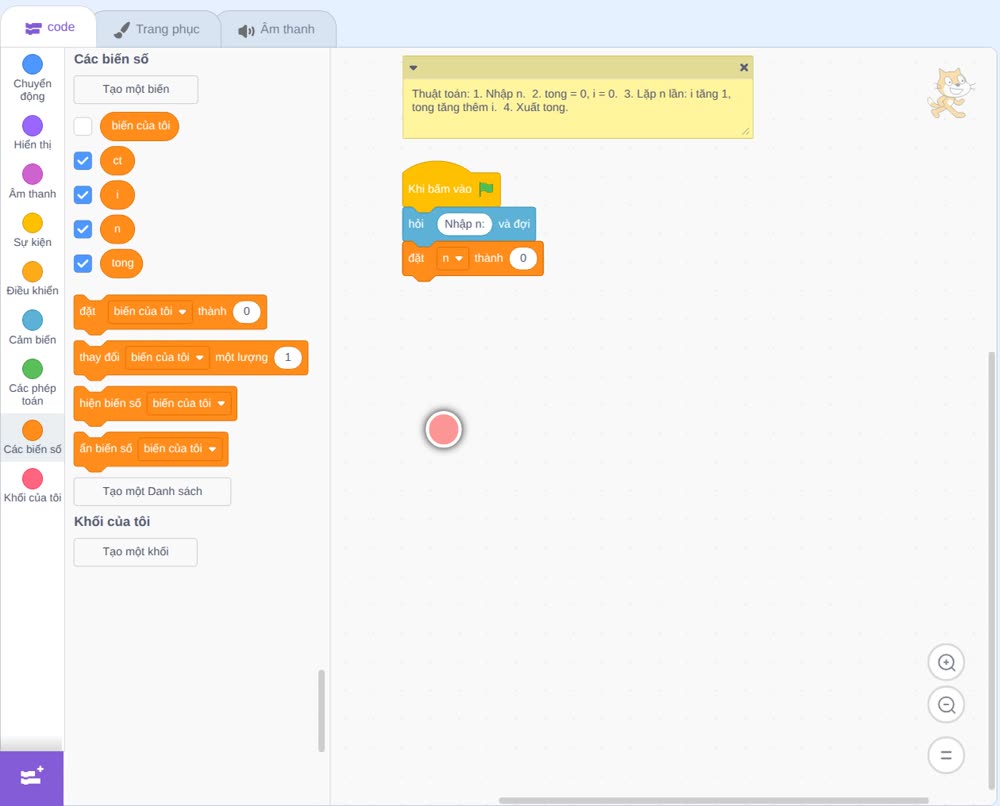Select the Cảm biến category circle
The image size is (1000, 806).
tap(33, 320)
